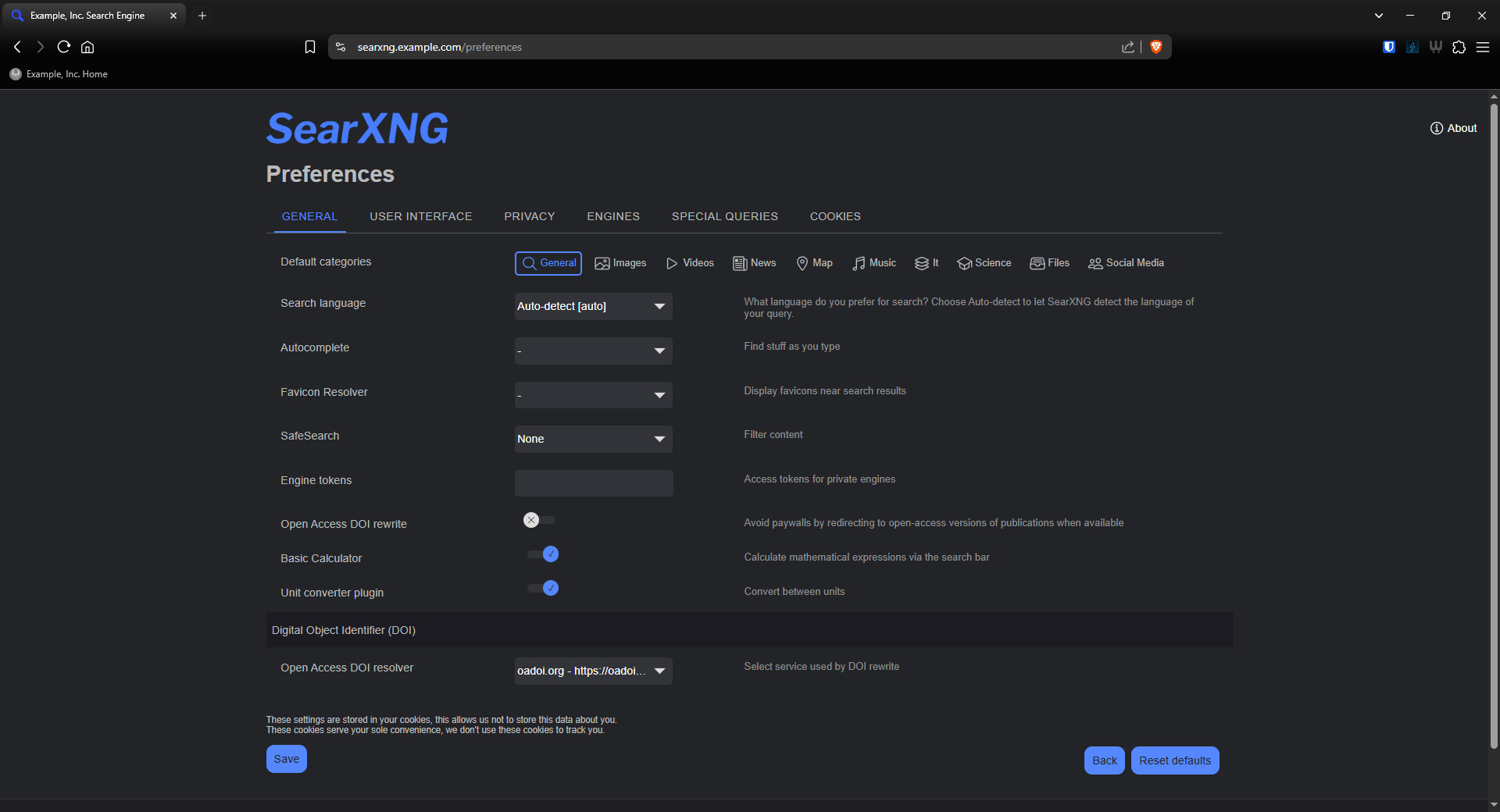Click the Engine tokens input field
This screenshot has height=812, width=1500.
pos(593,483)
